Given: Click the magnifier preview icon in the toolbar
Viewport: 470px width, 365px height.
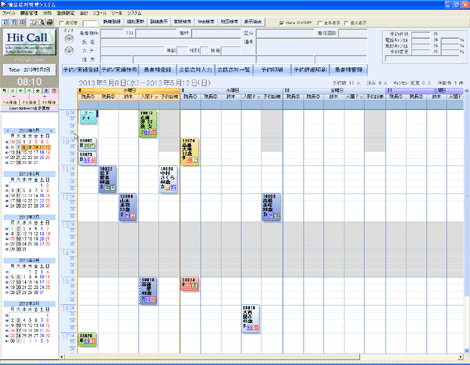Looking at the screenshot, I should click(41, 22).
